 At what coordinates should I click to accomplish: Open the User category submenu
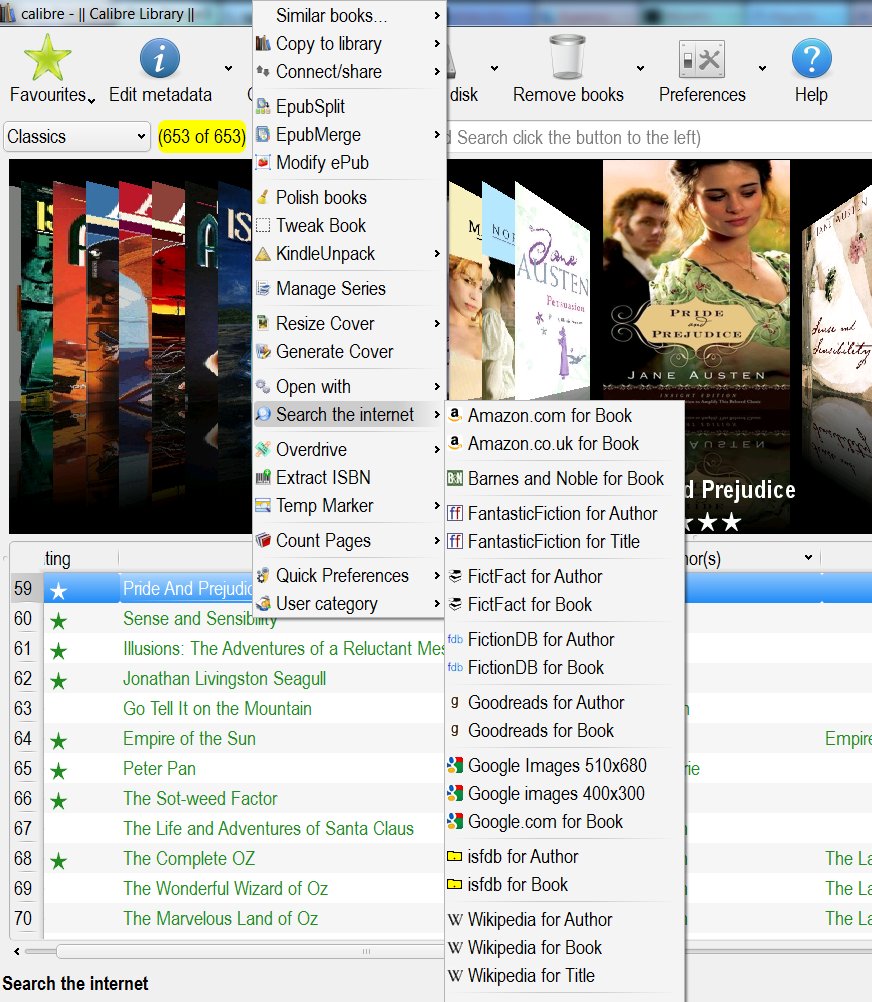click(x=349, y=604)
